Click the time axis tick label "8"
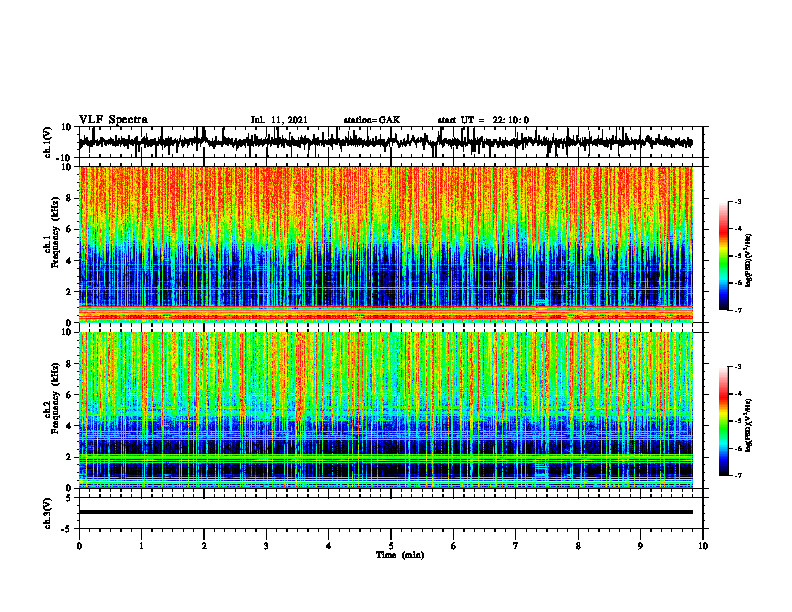792x612 pixels. pos(578,546)
